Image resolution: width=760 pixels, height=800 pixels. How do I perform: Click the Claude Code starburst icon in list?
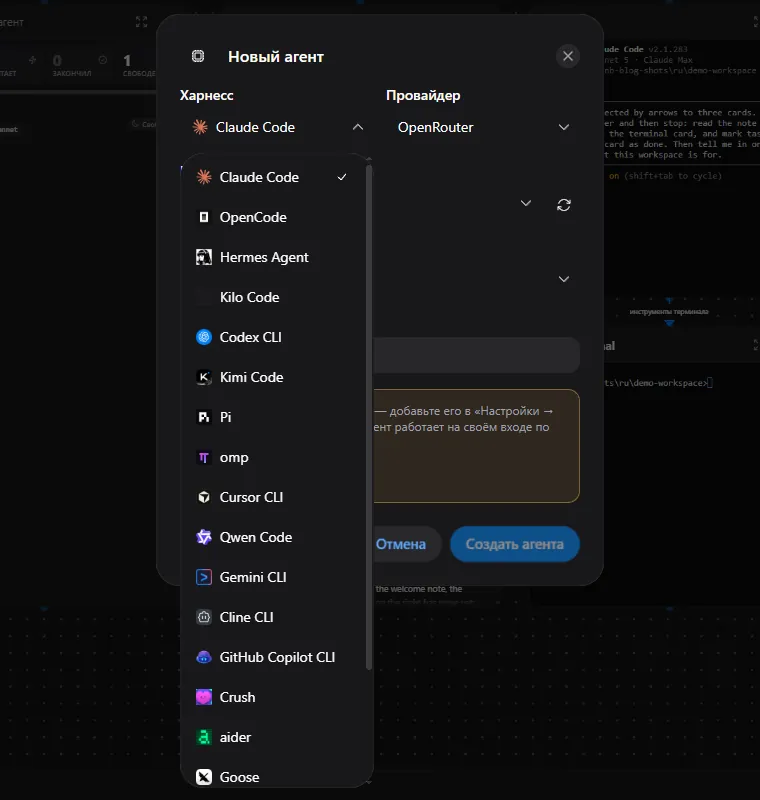(204, 177)
